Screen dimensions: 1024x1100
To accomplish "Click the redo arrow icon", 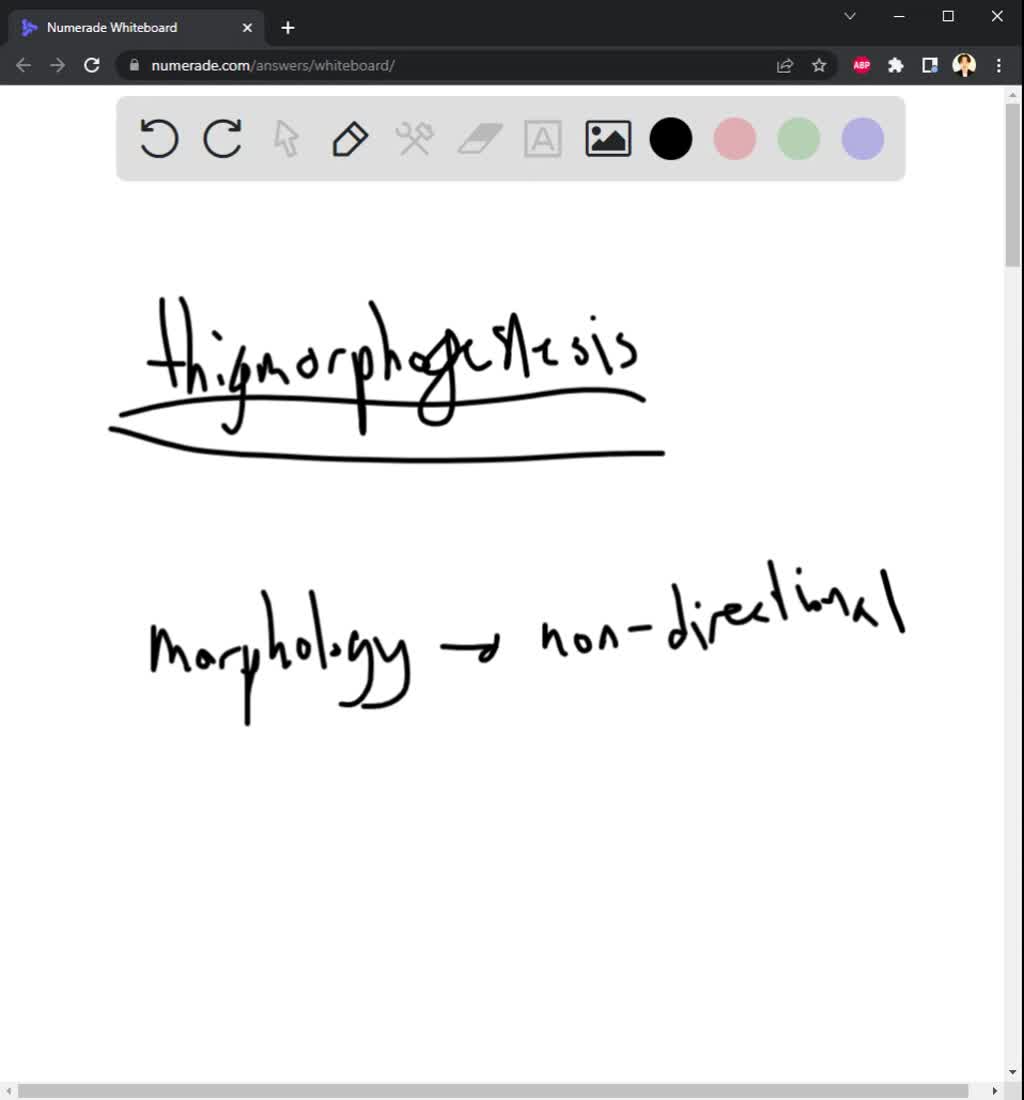I will pyautogui.click(x=222, y=139).
